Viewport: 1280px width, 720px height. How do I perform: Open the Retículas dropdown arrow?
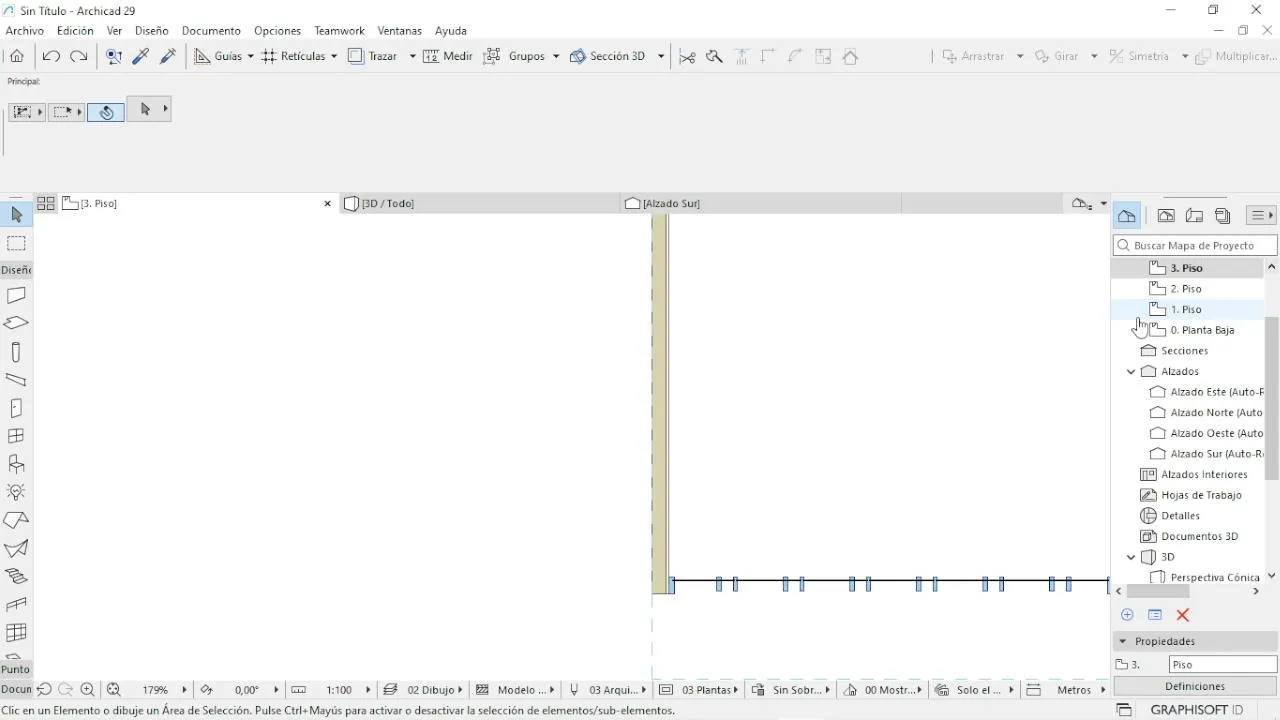(334, 57)
